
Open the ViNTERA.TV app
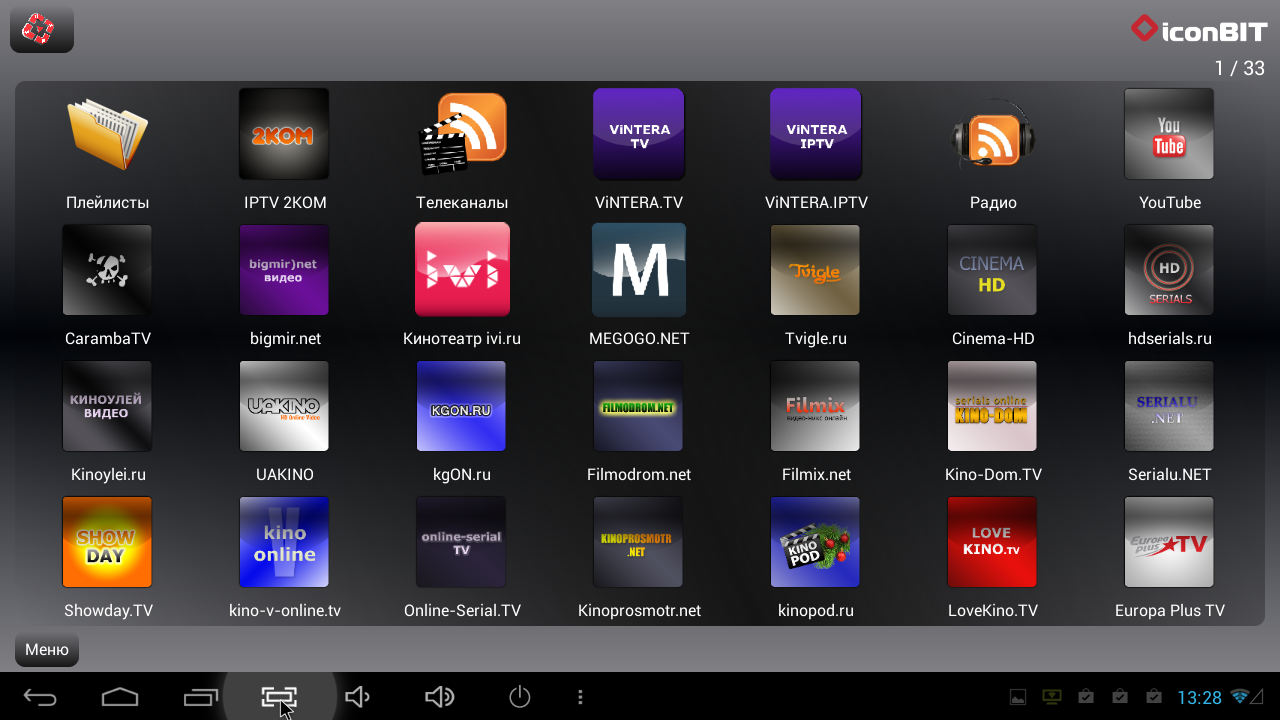[638, 134]
